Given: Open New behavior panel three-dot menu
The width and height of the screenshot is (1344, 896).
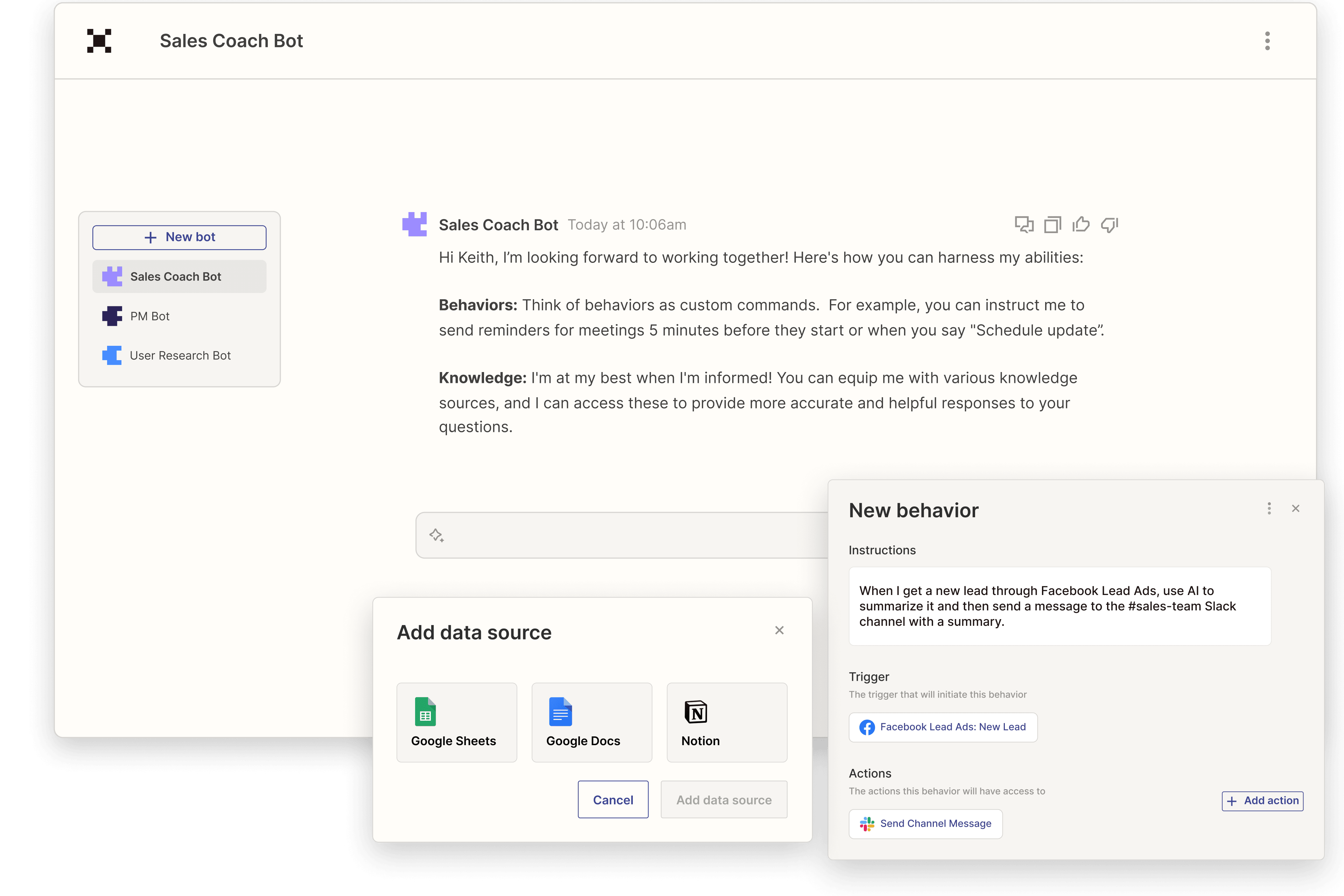Looking at the screenshot, I should pyautogui.click(x=1269, y=509).
